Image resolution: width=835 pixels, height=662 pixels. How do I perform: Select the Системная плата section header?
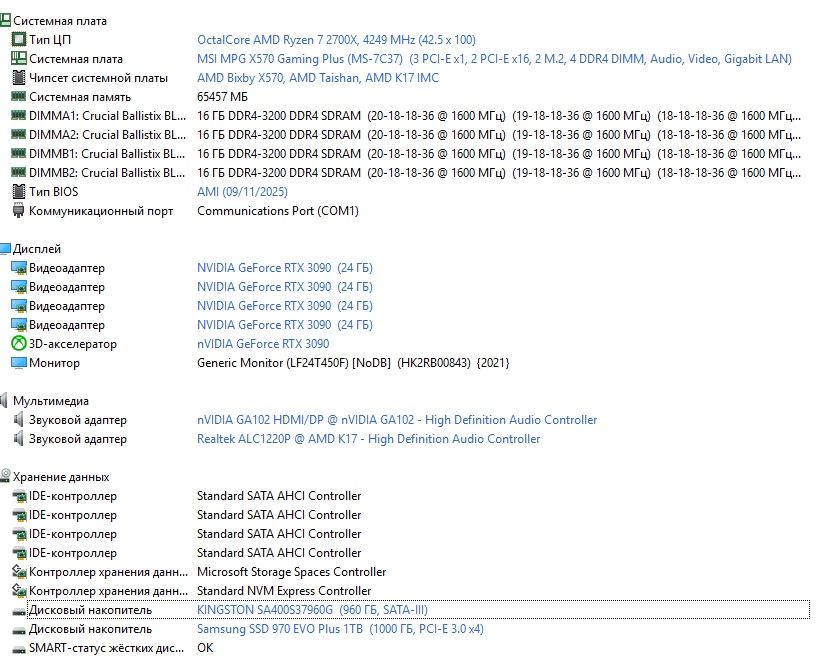(60, 21)
